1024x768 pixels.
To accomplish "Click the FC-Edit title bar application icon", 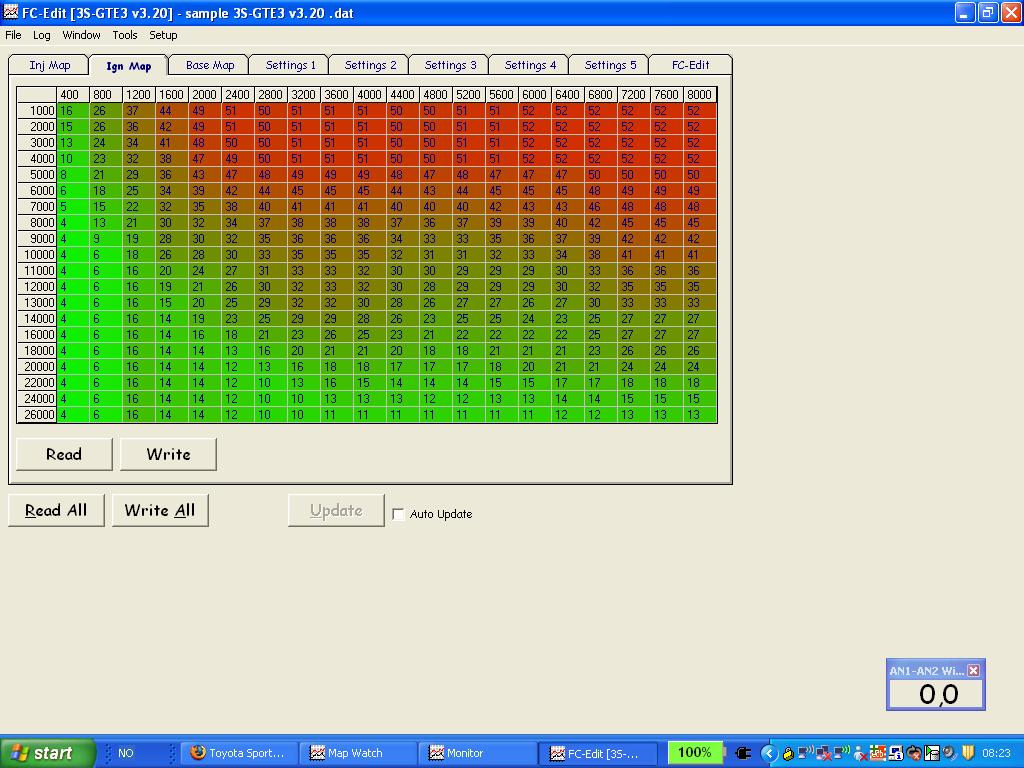I will point(11,13).
